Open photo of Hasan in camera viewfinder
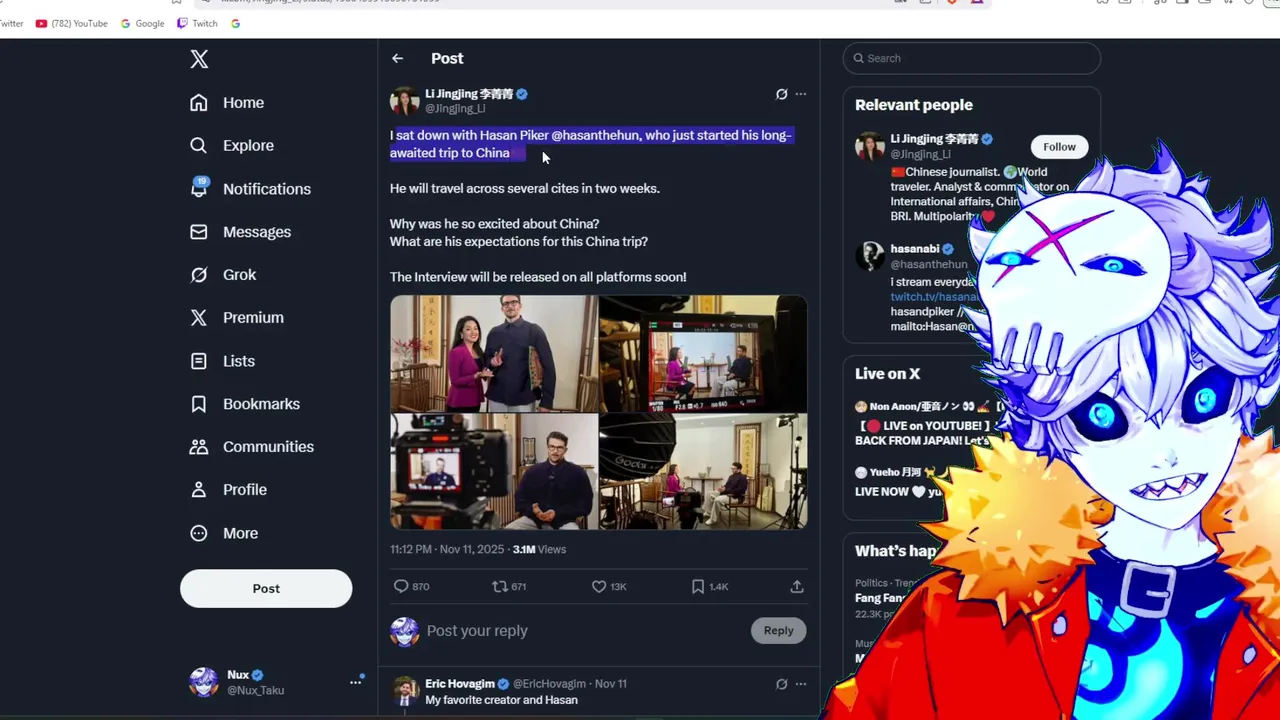The height and width of the screenshot is (720, 1280). tap(494, 472)
